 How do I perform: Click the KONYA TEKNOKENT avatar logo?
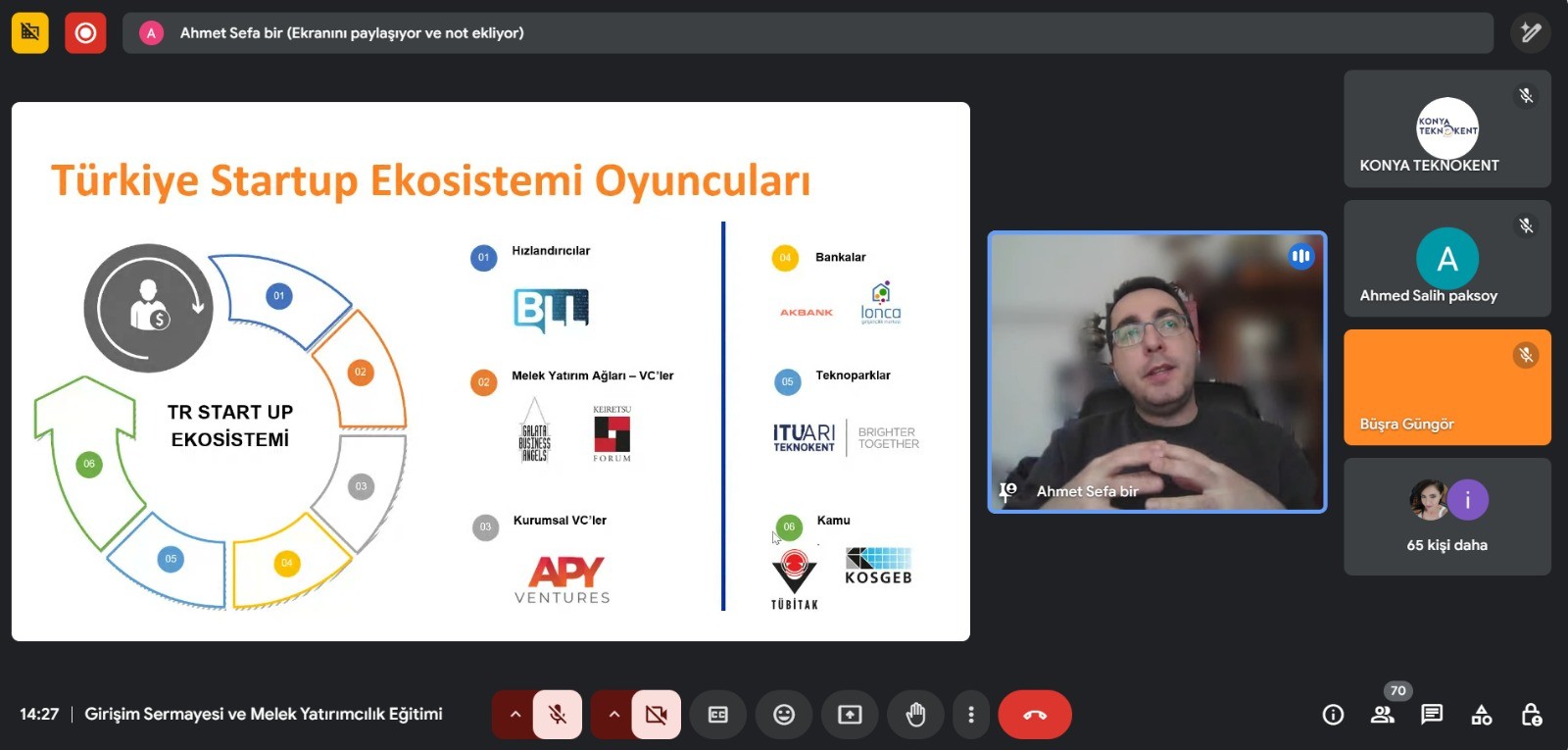[x=1447, y=128]
